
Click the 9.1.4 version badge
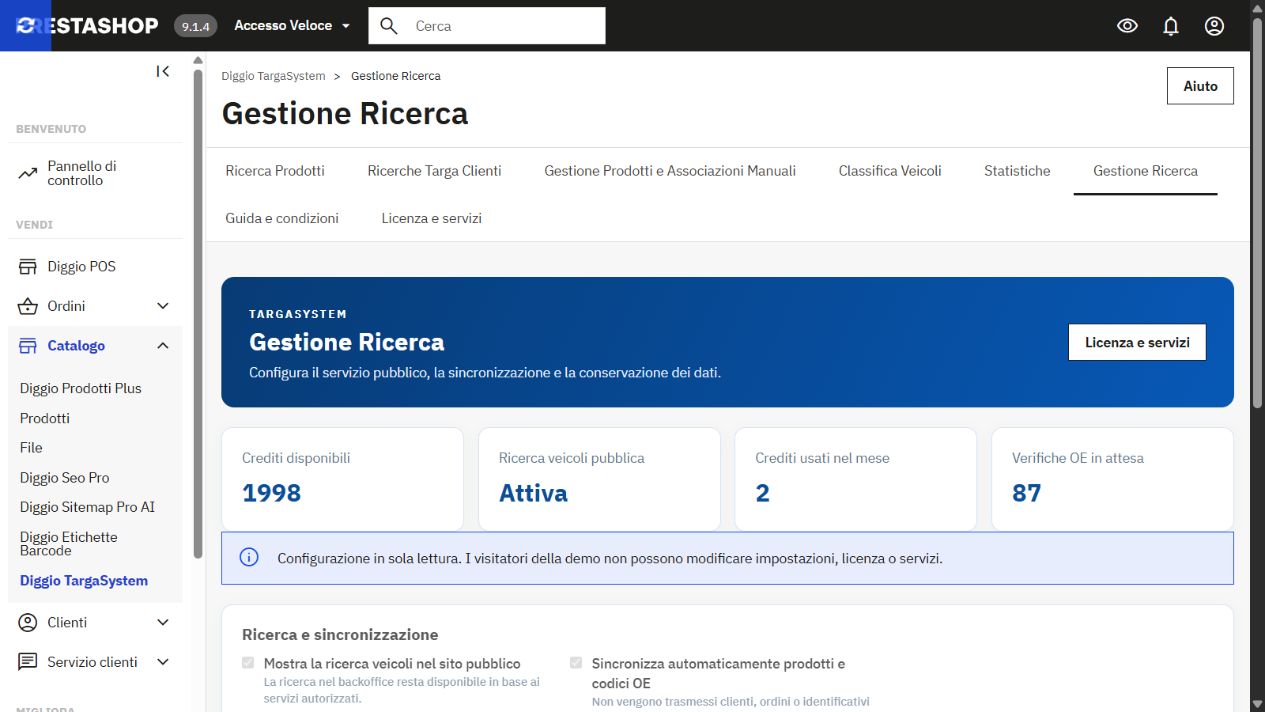(196, 26)
